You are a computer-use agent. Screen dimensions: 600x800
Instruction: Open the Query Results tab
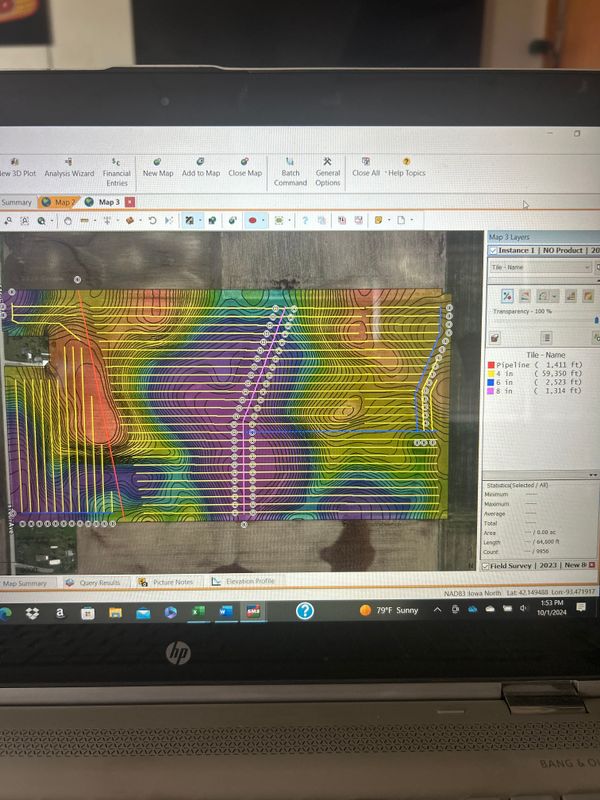(x=93, y=582)
